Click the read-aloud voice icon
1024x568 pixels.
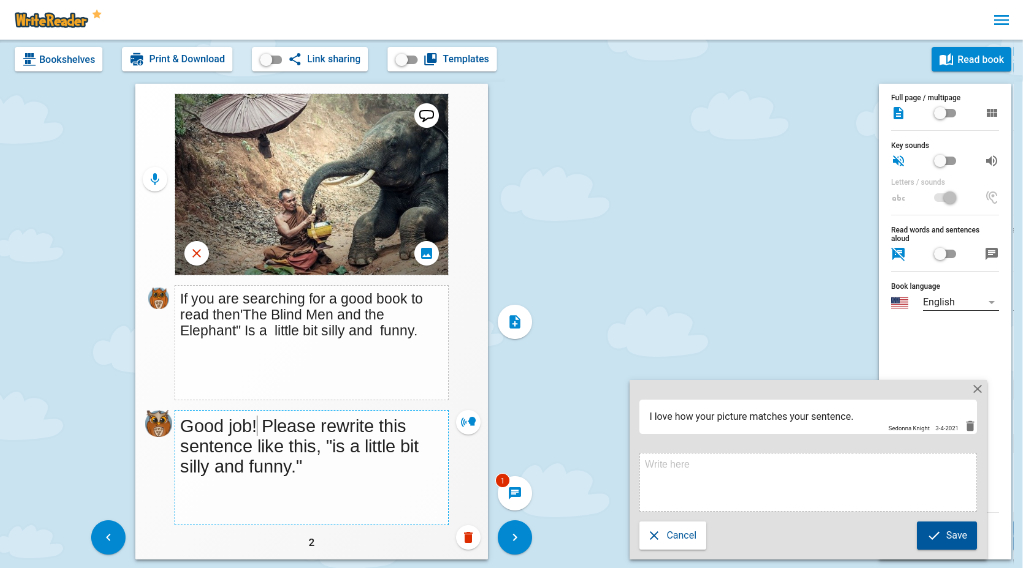click(468, 422)
